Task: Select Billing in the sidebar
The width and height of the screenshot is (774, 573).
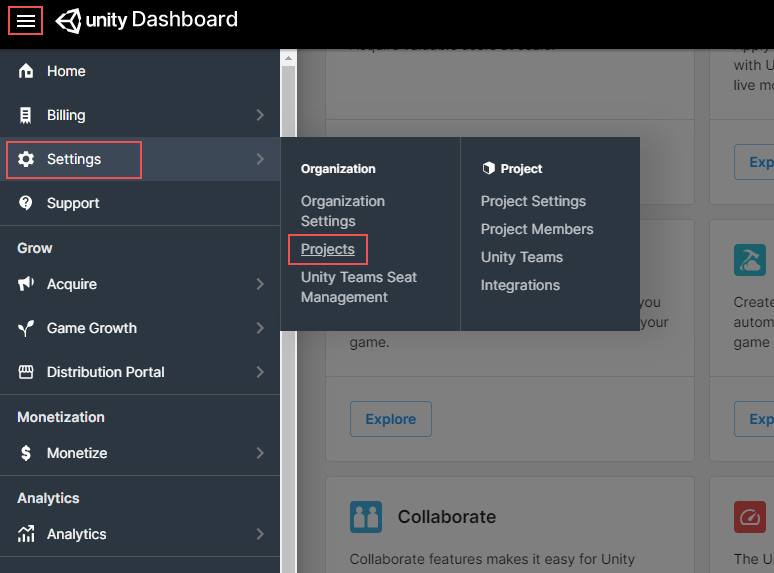Action: point(140,115)
